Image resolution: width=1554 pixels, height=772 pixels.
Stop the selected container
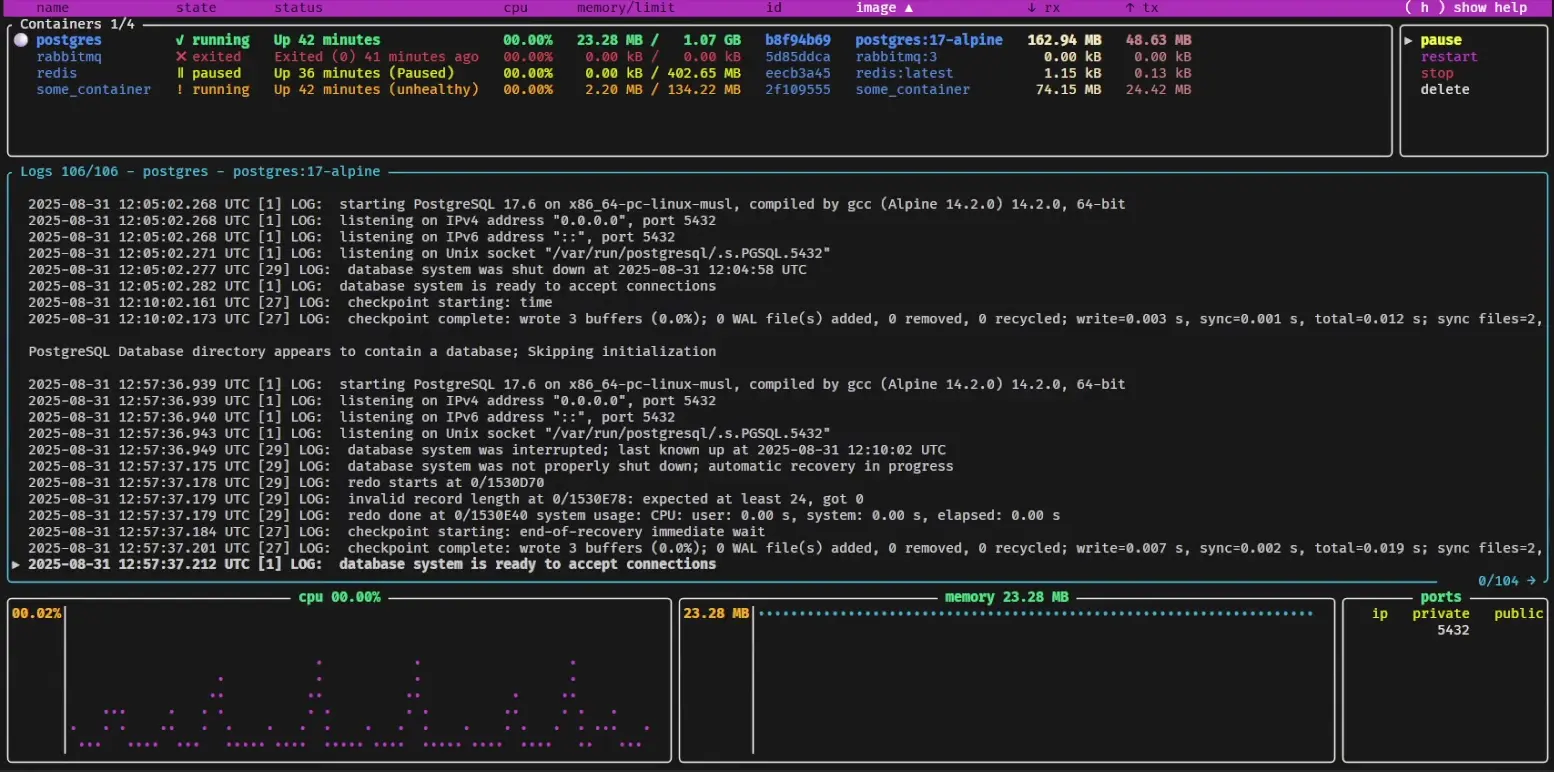click(1437, 73)
